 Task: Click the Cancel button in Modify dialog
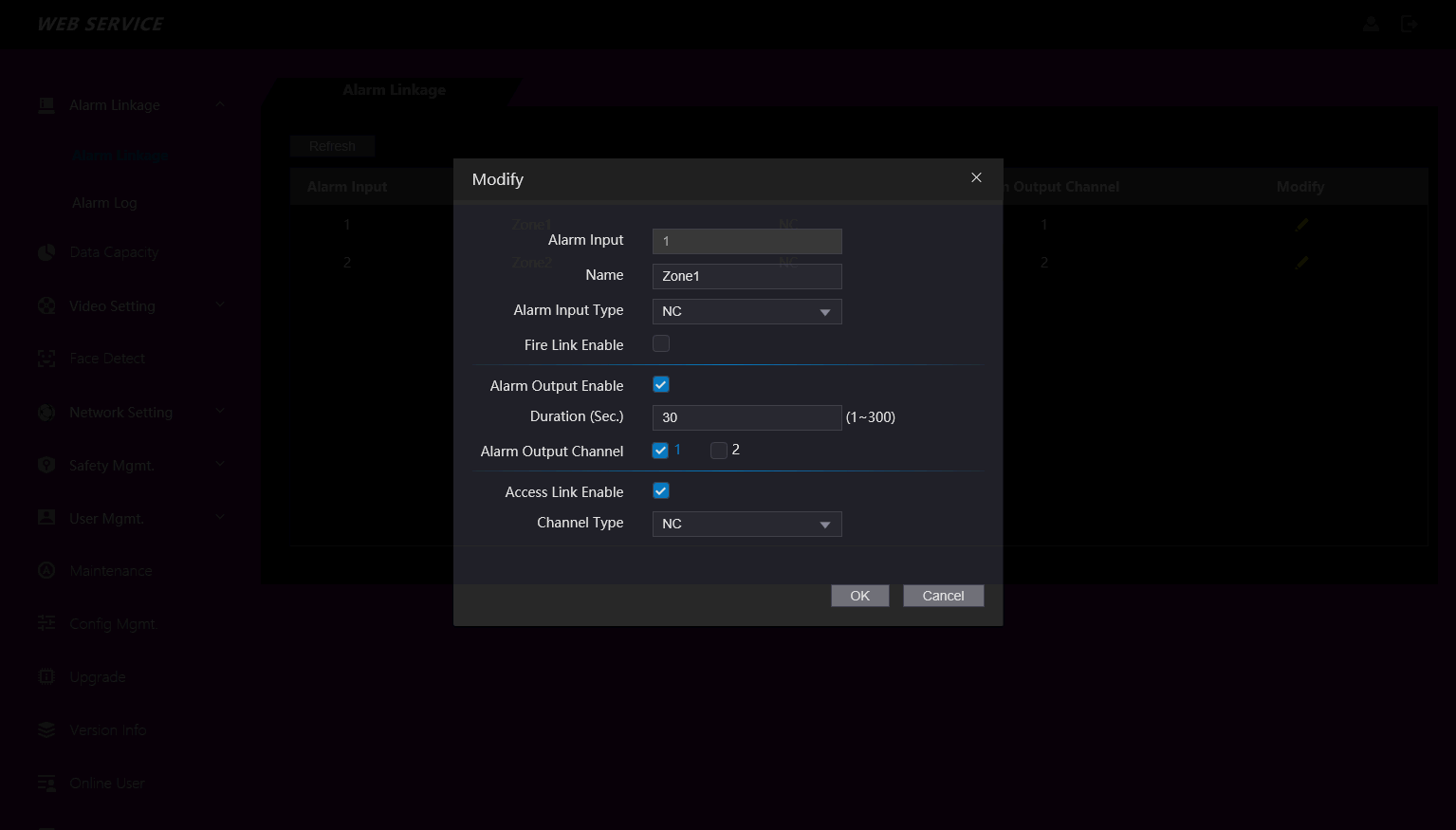coord(944,596)
